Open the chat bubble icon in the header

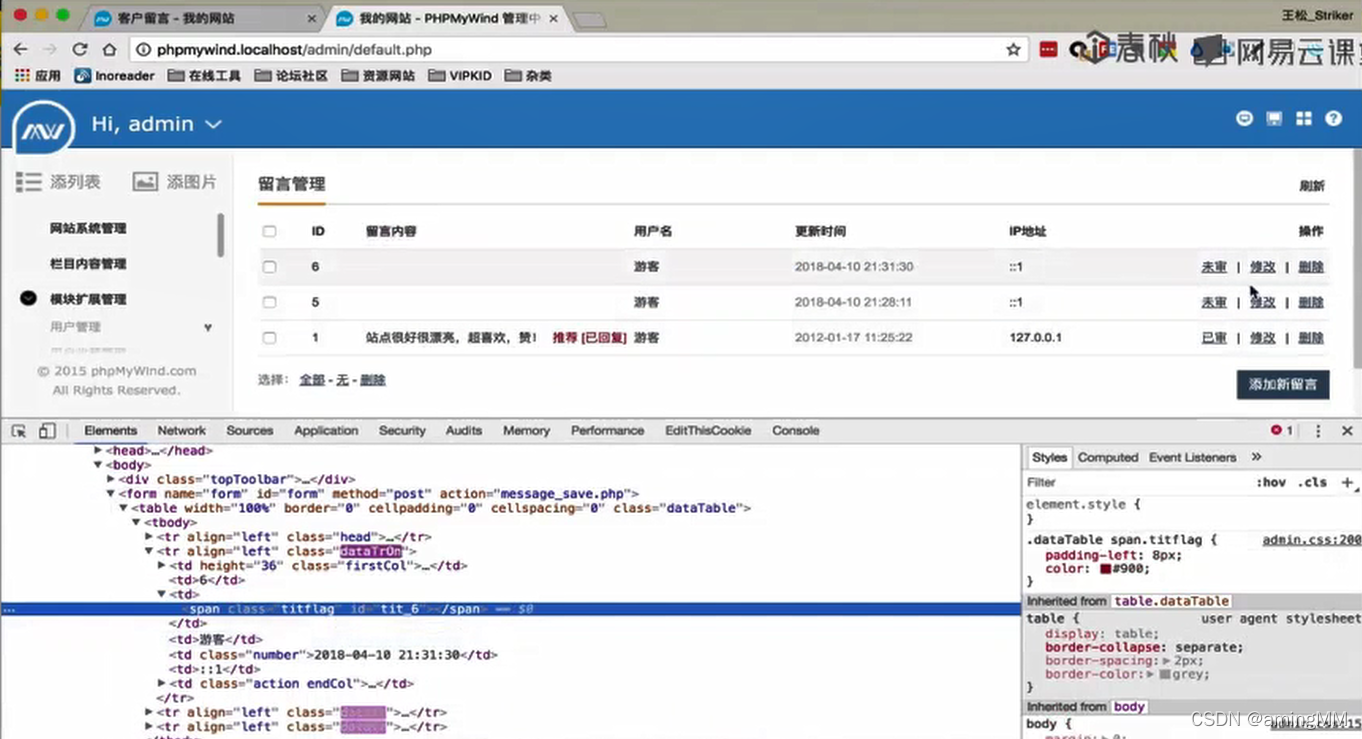click(x=1244, y=118)
